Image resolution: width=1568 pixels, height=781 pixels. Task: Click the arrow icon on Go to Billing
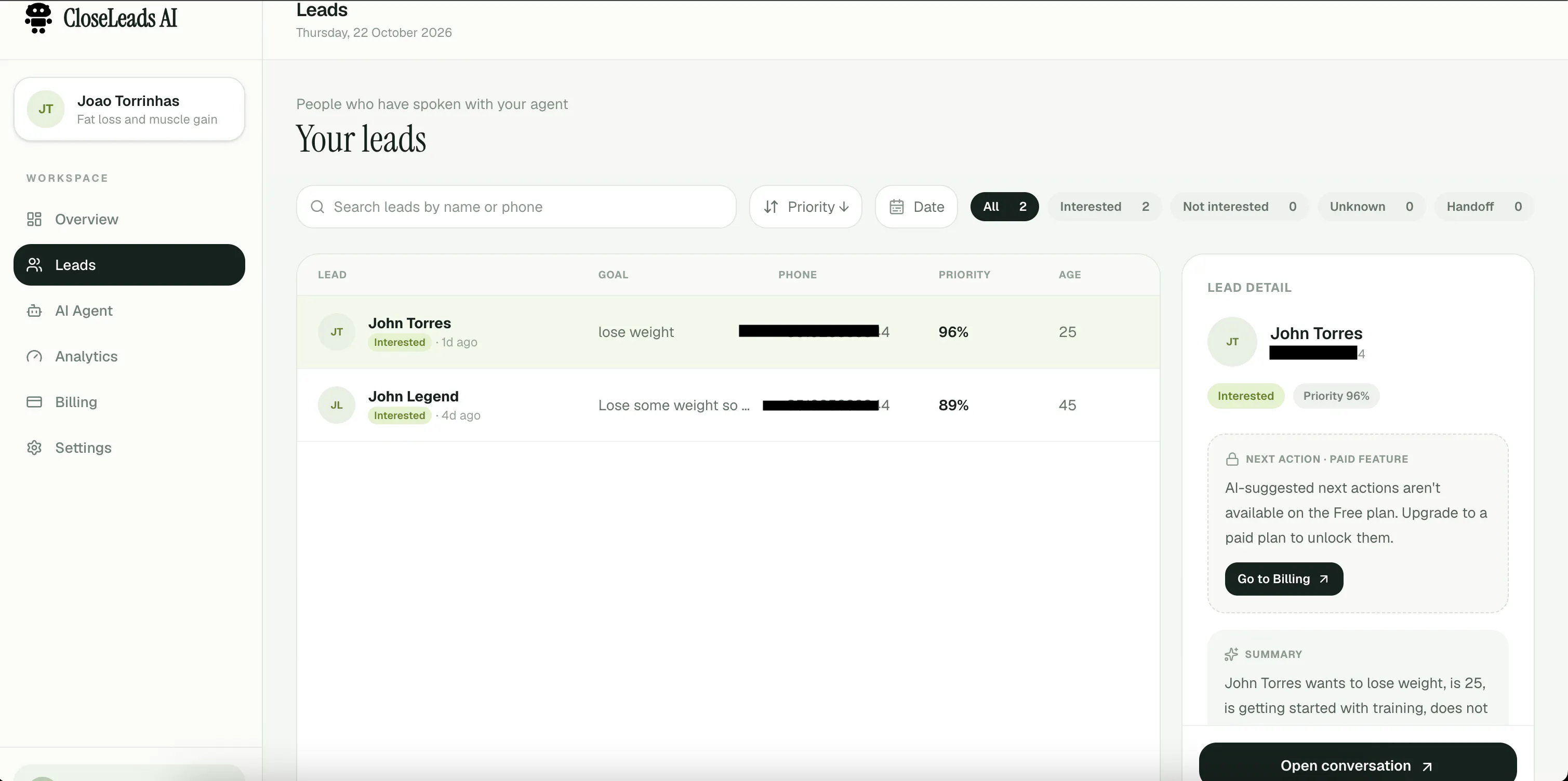[1323, 579]
